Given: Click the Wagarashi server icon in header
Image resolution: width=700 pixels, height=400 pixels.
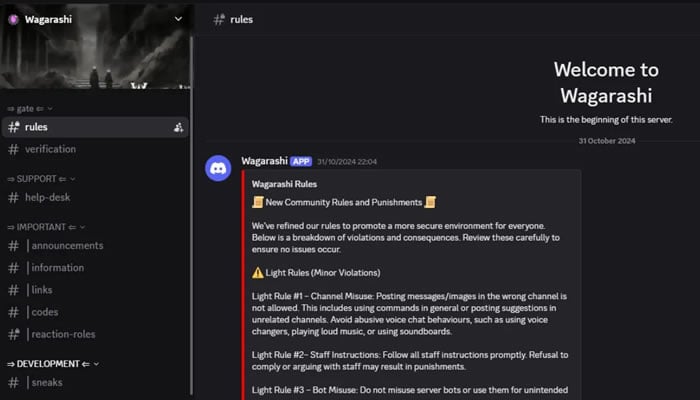Looking at the screenshot, I should 14,19.
